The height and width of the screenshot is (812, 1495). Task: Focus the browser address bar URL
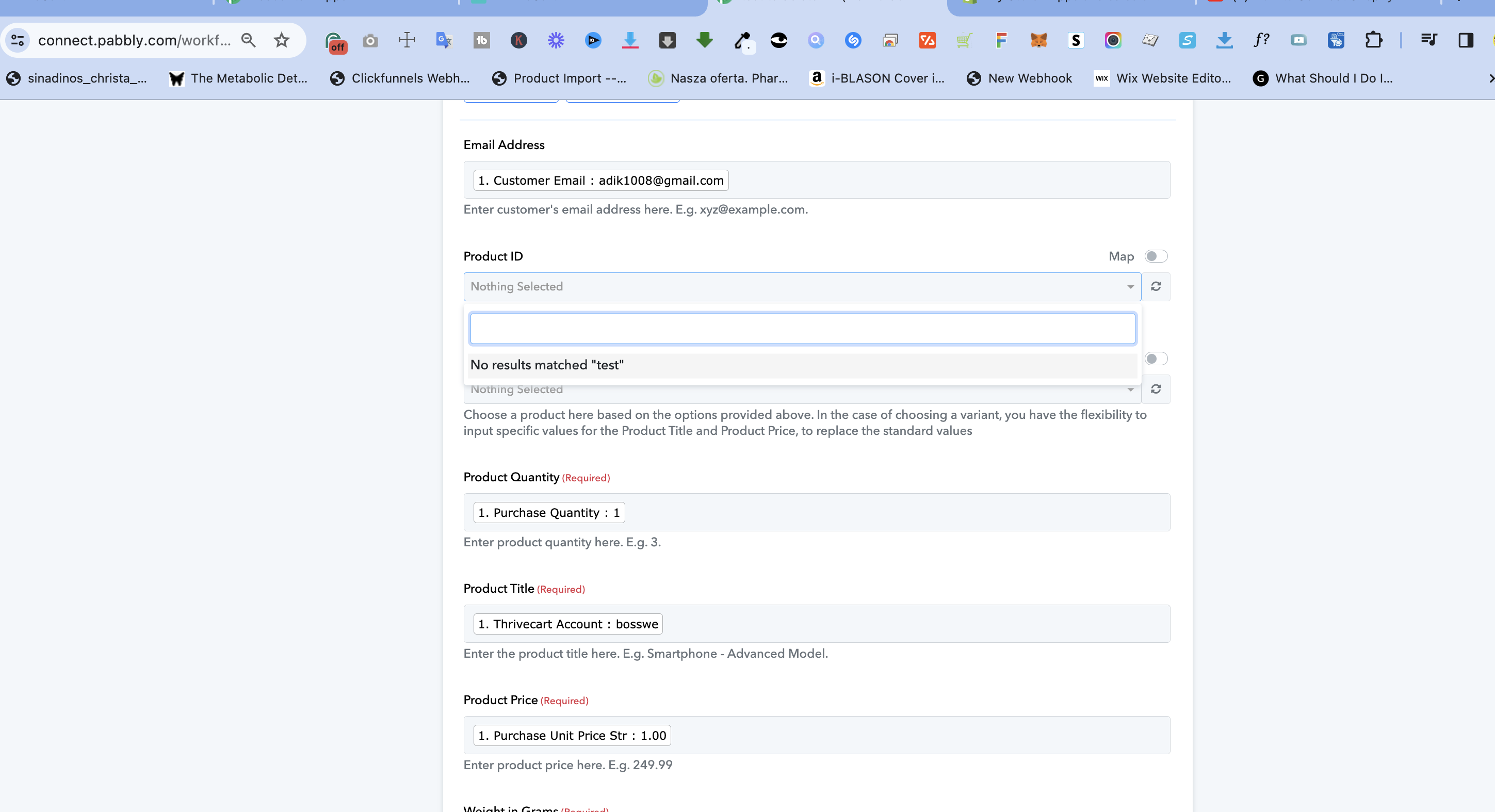[x=134, y=40]
